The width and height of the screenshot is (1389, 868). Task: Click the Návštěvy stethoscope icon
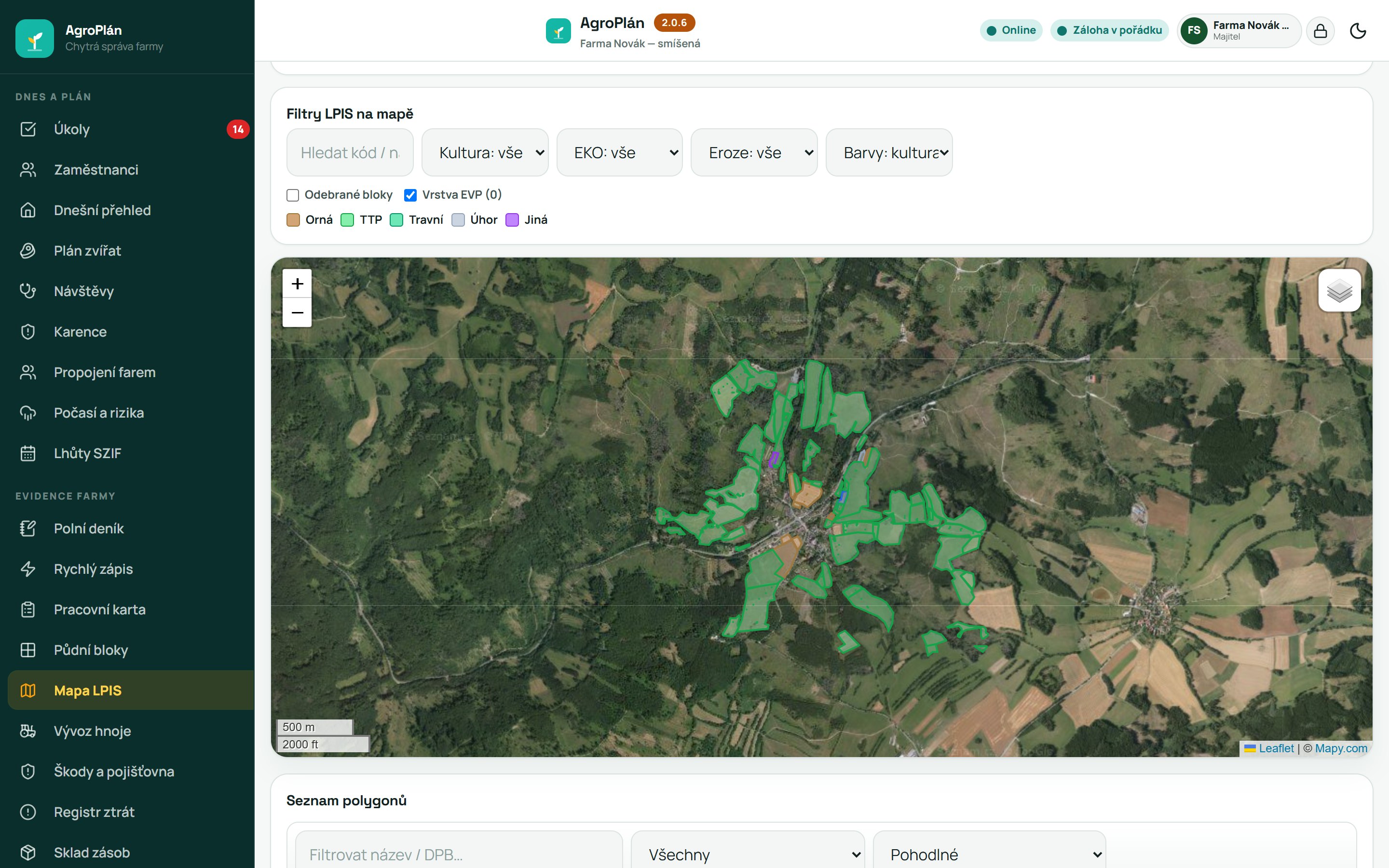point(28,291)
